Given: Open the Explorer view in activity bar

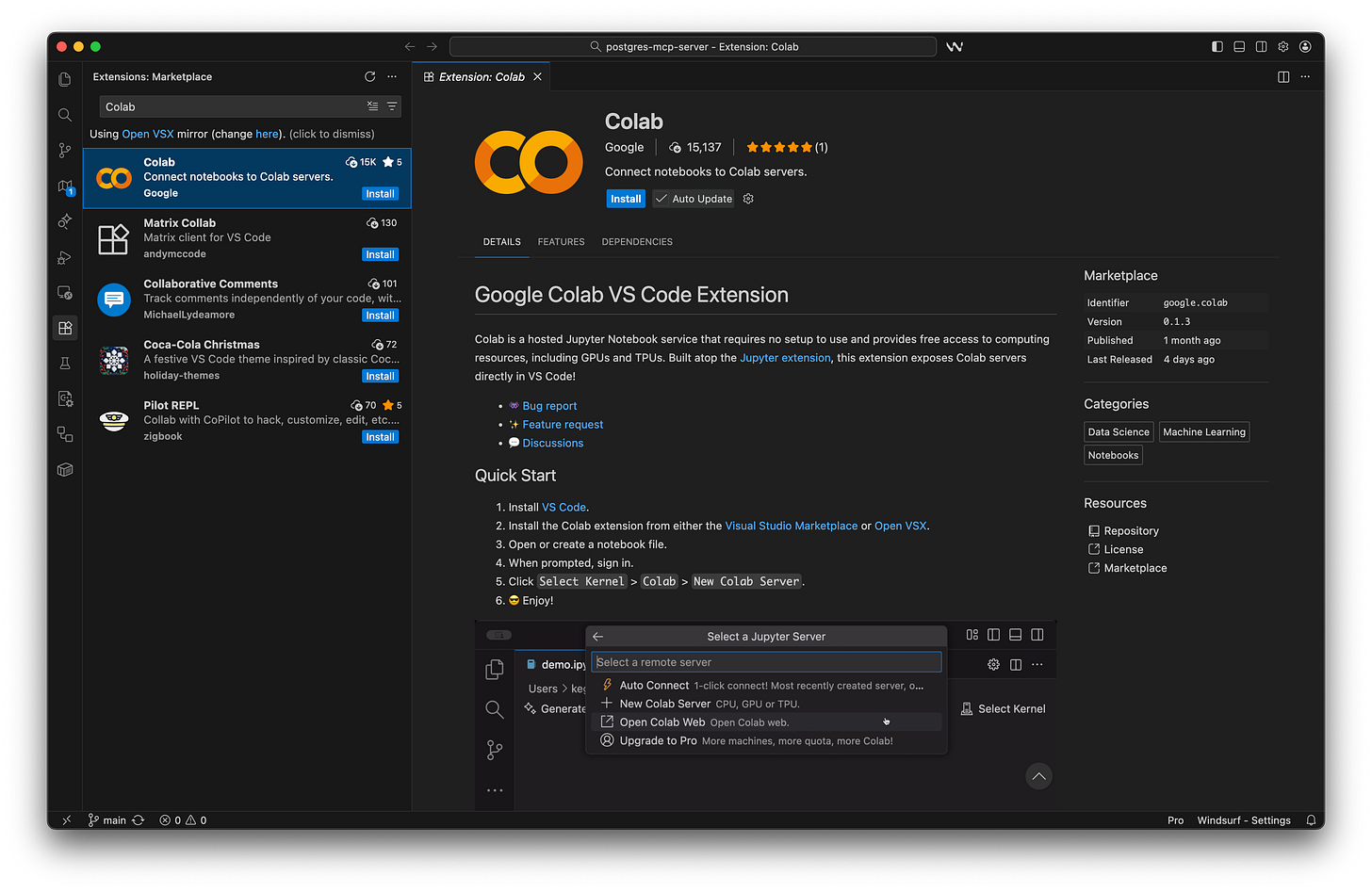Looking at the screenshot, I should click(65, 80).
